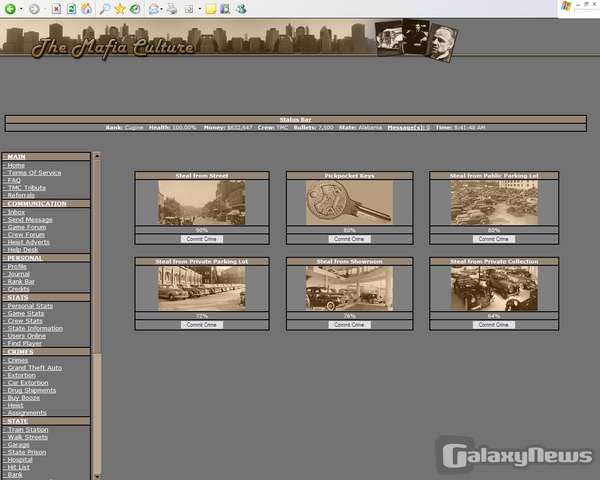Open the Mail icon in toolbar

pyautogui.click(x=154, y=8)
